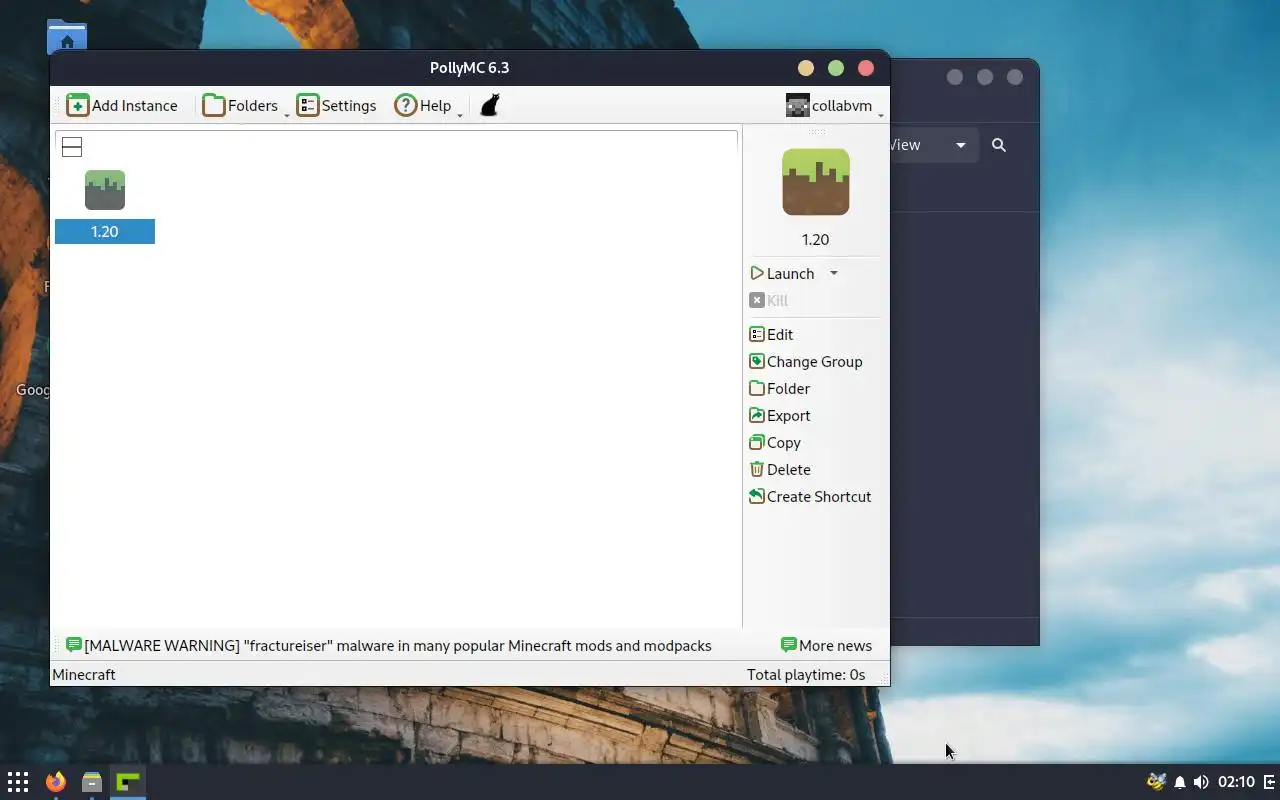Copy the selected instance
The height and width of the screenshot is (800, 1280).
(x=775, y=442)
